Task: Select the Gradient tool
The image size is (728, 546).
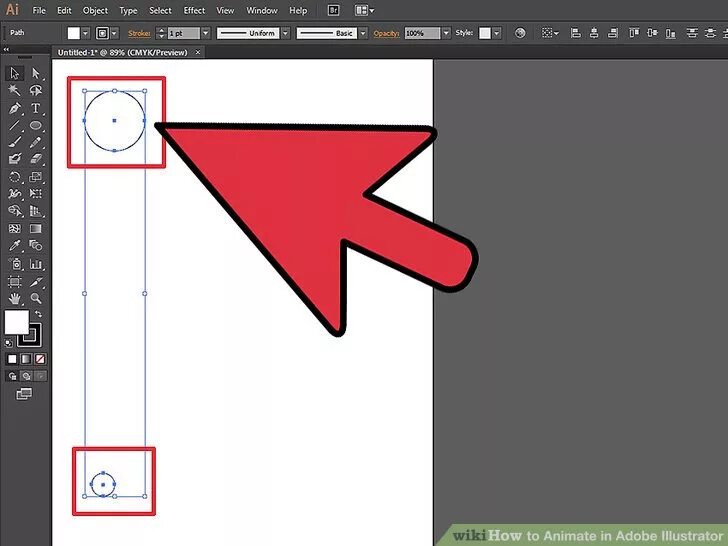Action: click(35, 228)
